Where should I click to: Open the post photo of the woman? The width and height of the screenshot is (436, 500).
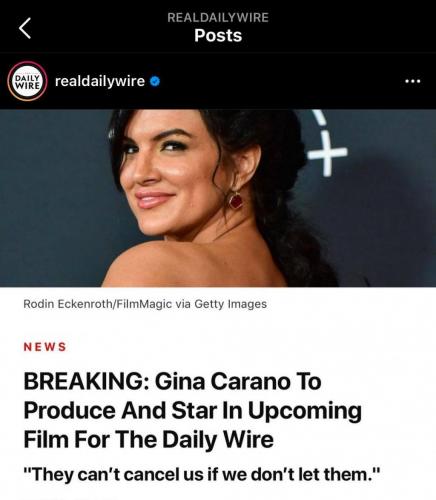(218, 198)
